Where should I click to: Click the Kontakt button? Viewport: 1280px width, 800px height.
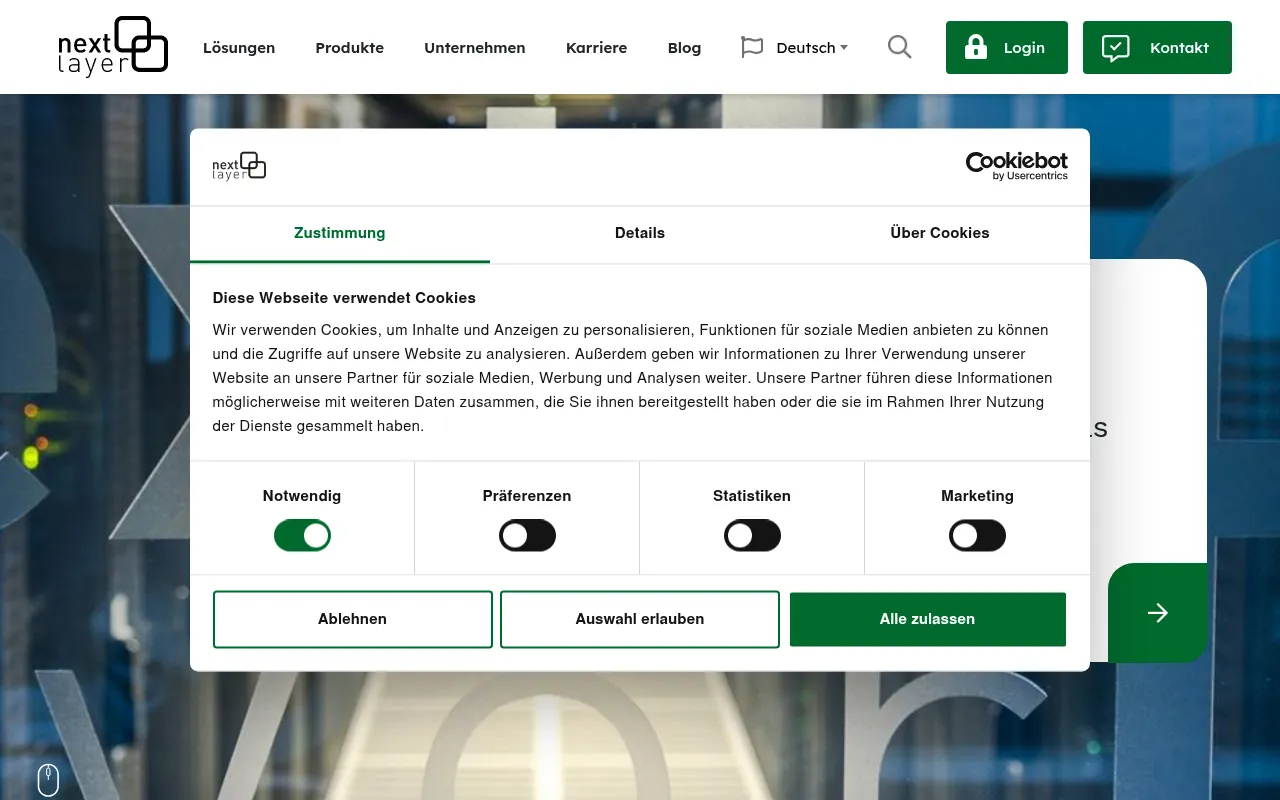coord(1157,47)
